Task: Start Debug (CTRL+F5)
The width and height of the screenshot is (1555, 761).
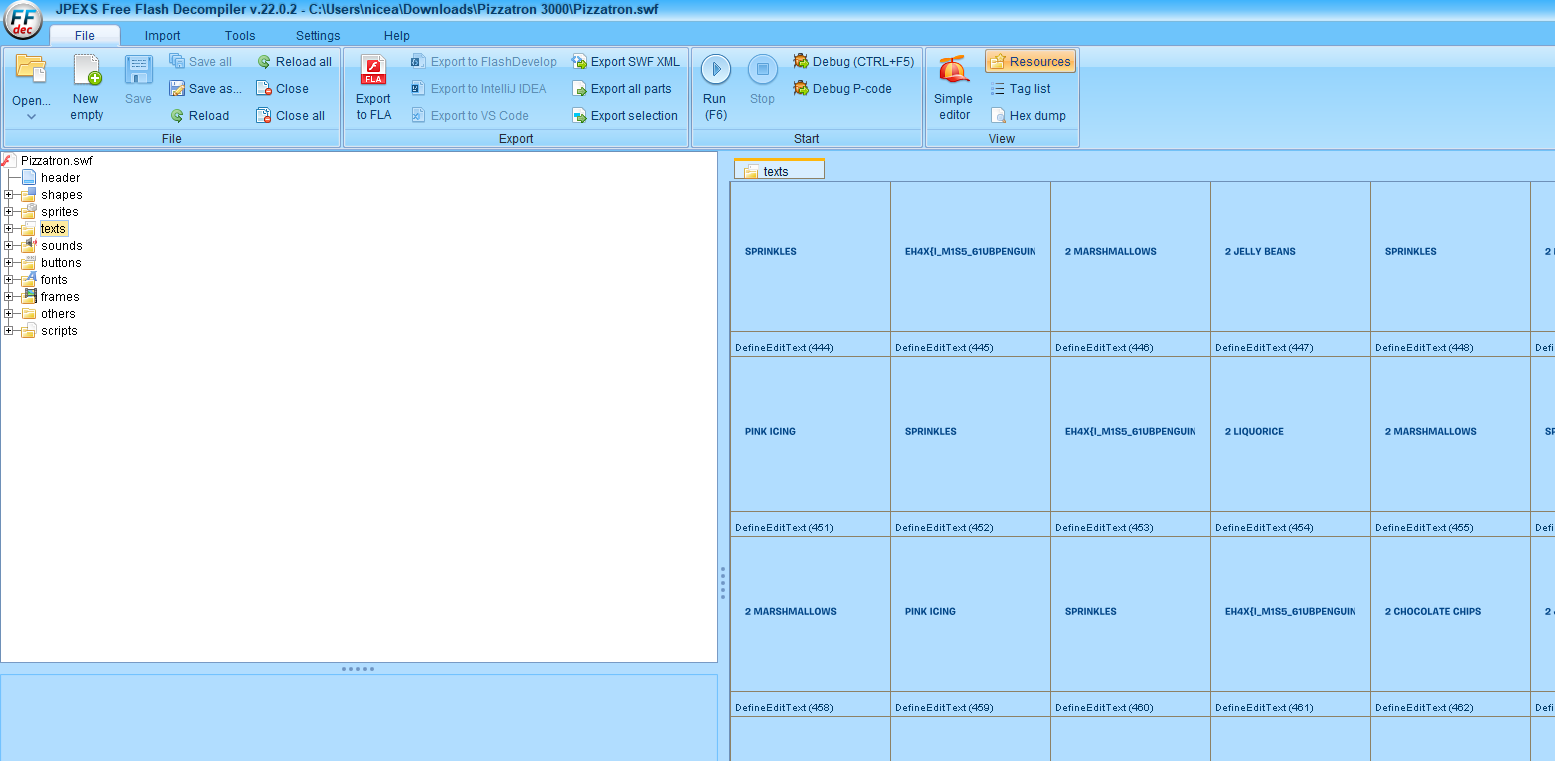Action: (853, 62)
